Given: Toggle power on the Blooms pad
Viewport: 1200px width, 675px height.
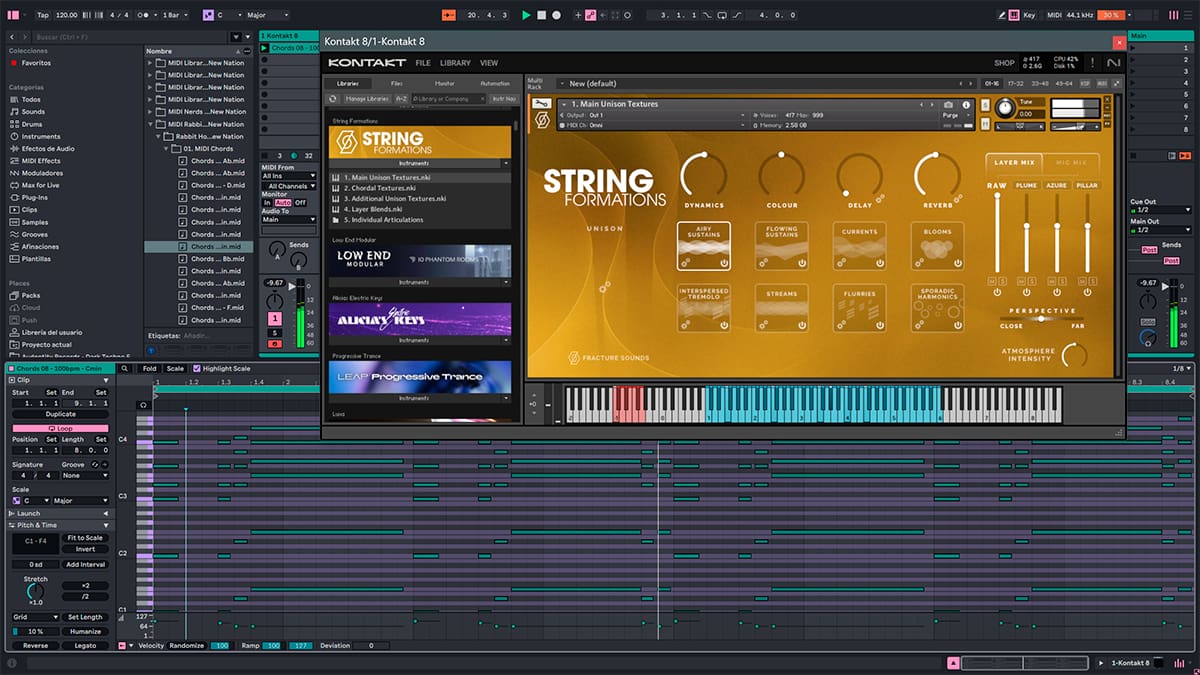Looking at the screenshot, I should click(957, 263).
